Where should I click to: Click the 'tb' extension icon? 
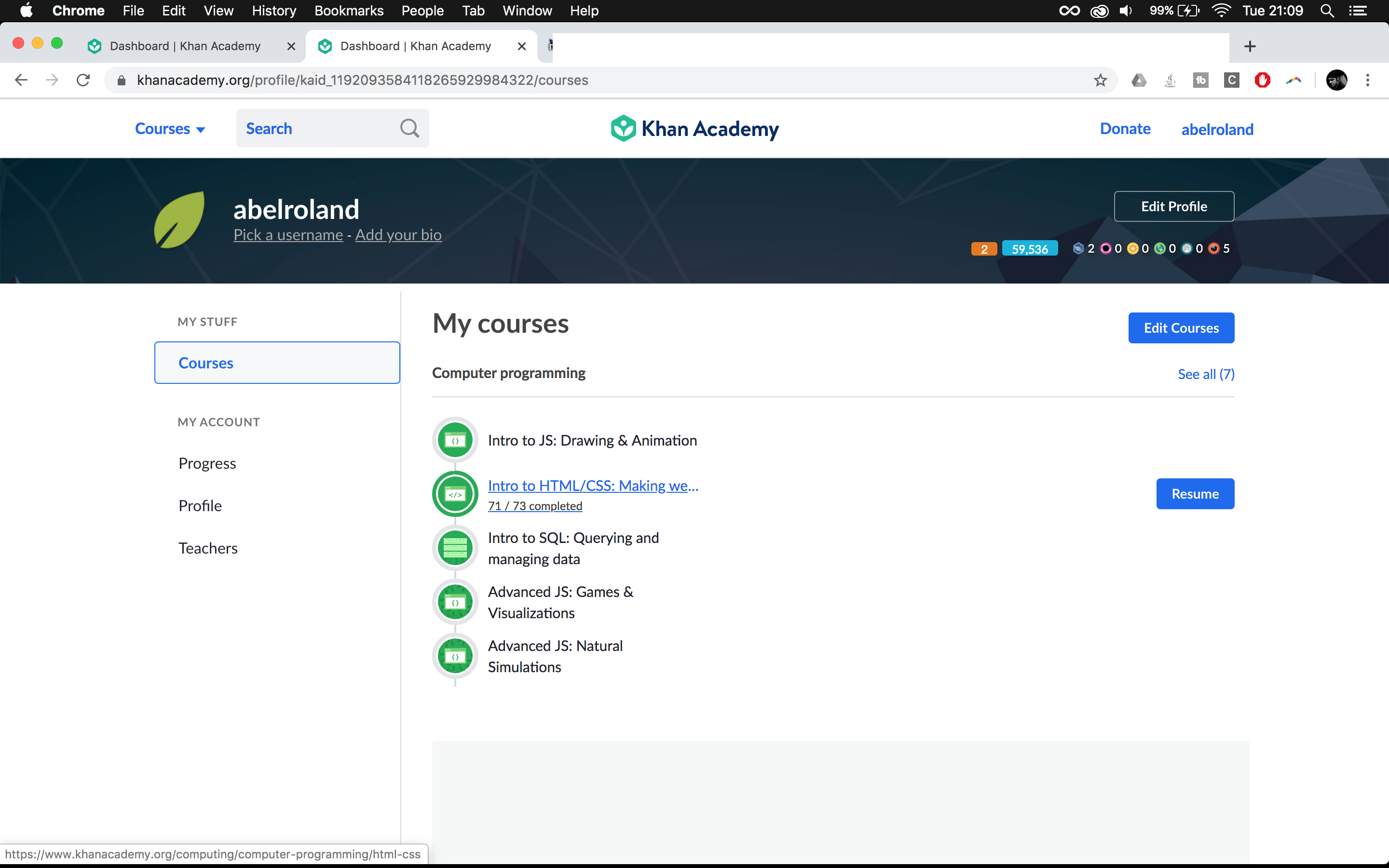[x=1201, y=81]
